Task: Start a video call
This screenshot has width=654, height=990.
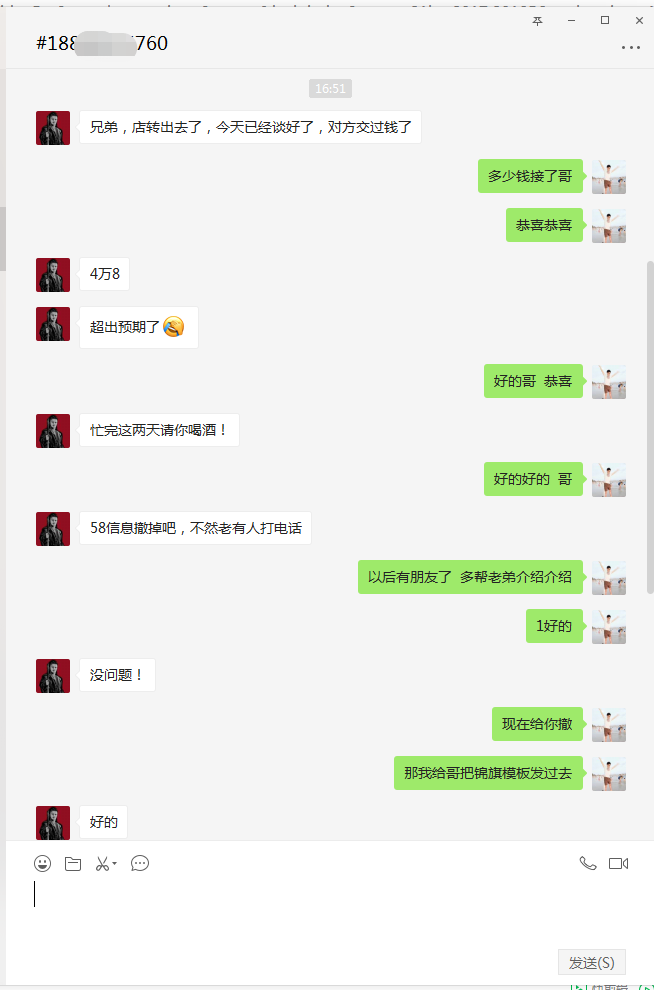Action: (618, 863)
